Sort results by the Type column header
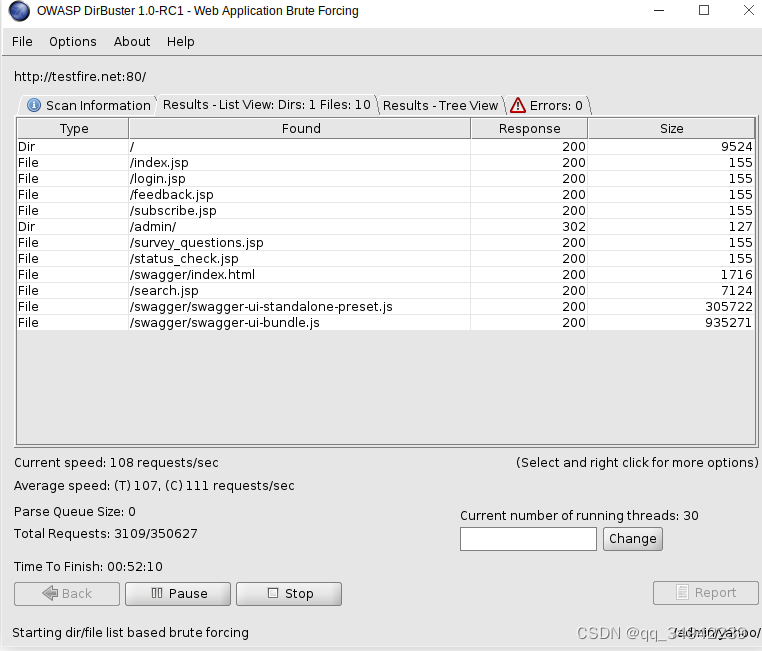Viewport: 762px width, 651px height. (x=73, y=129)
